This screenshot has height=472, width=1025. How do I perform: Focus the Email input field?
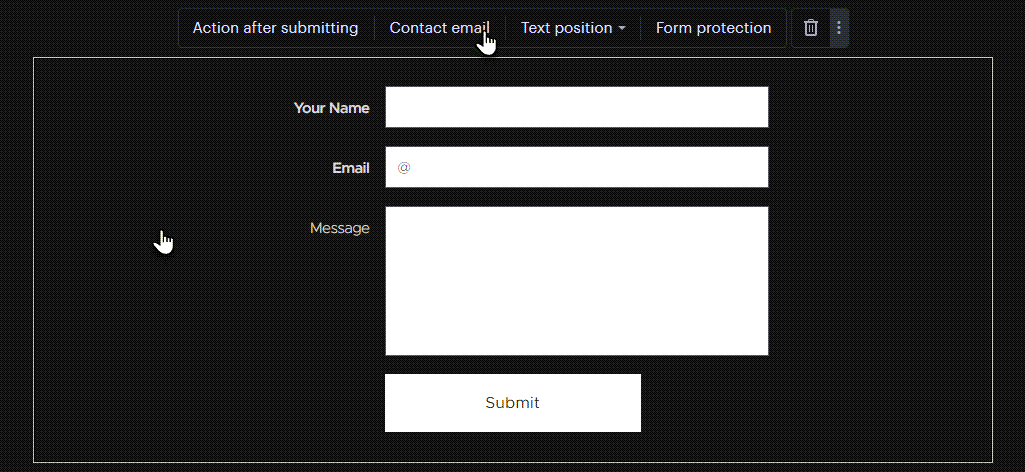577,167
